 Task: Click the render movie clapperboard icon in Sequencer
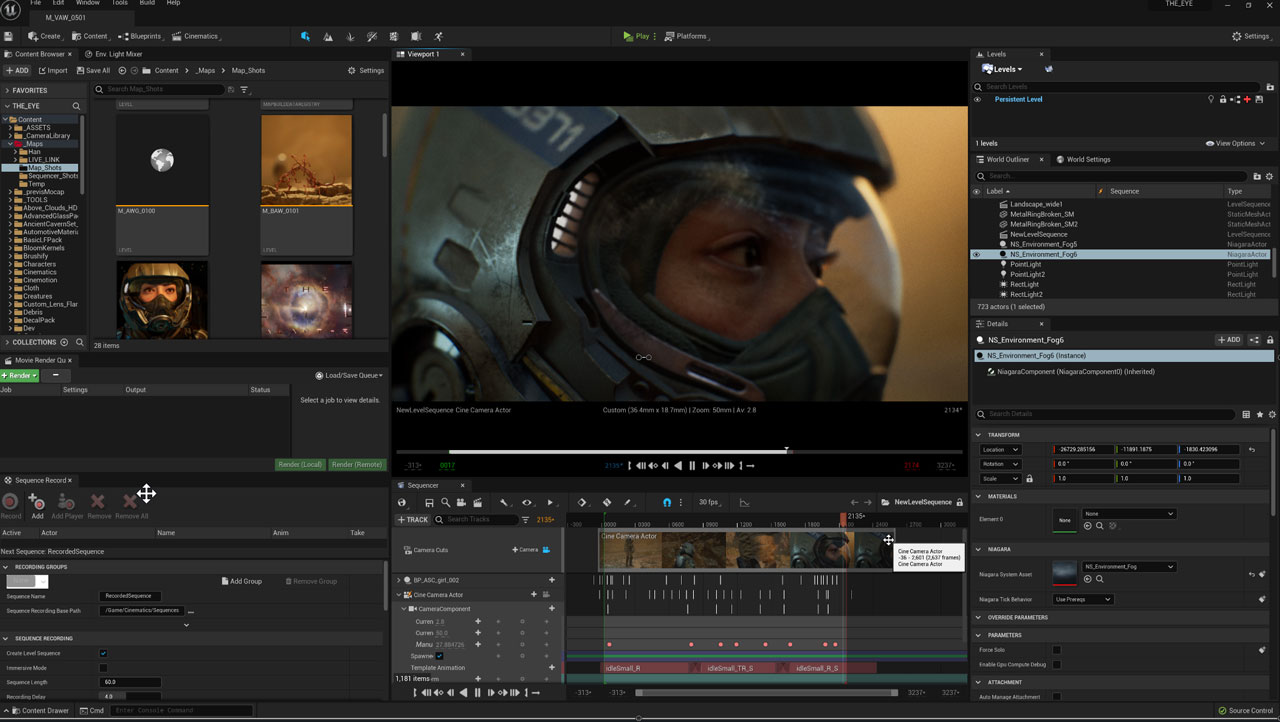coord(478,502)
